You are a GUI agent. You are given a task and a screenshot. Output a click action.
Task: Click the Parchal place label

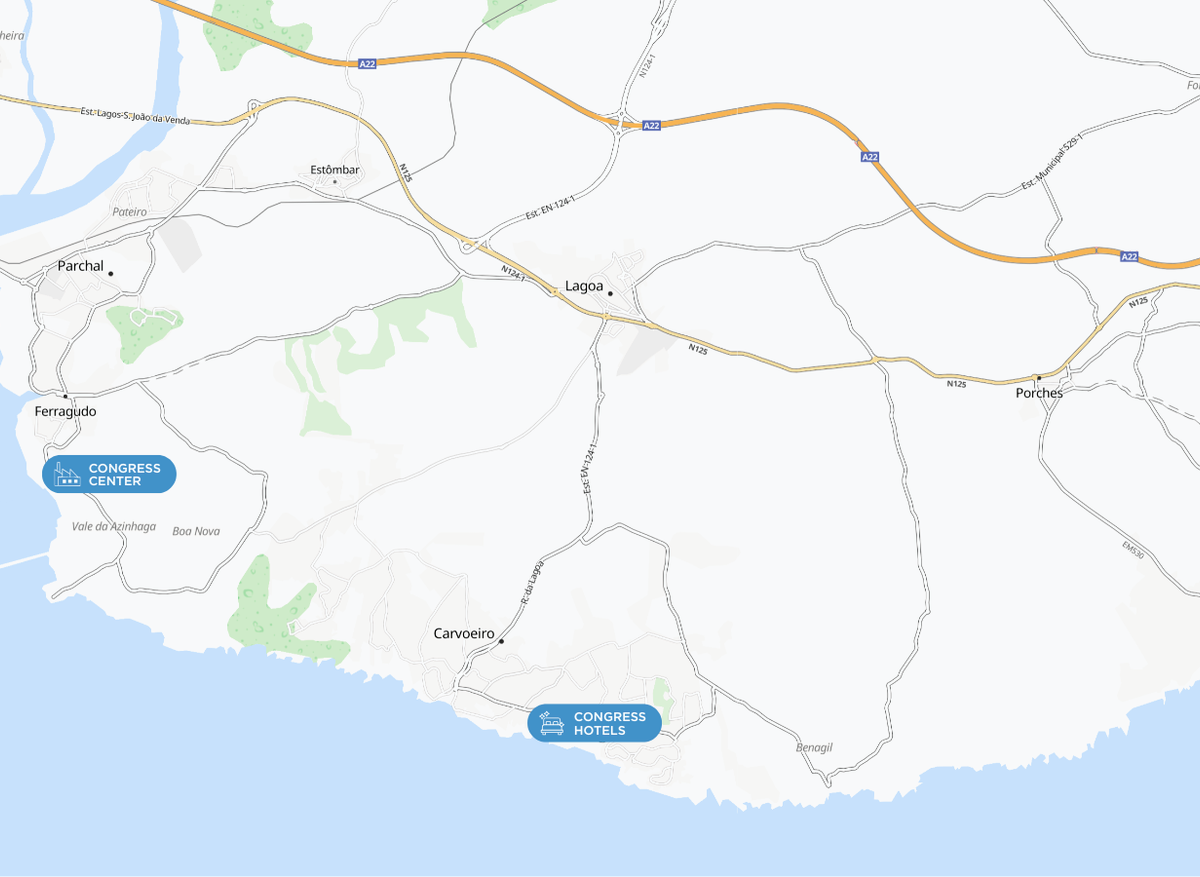(81, 266)
